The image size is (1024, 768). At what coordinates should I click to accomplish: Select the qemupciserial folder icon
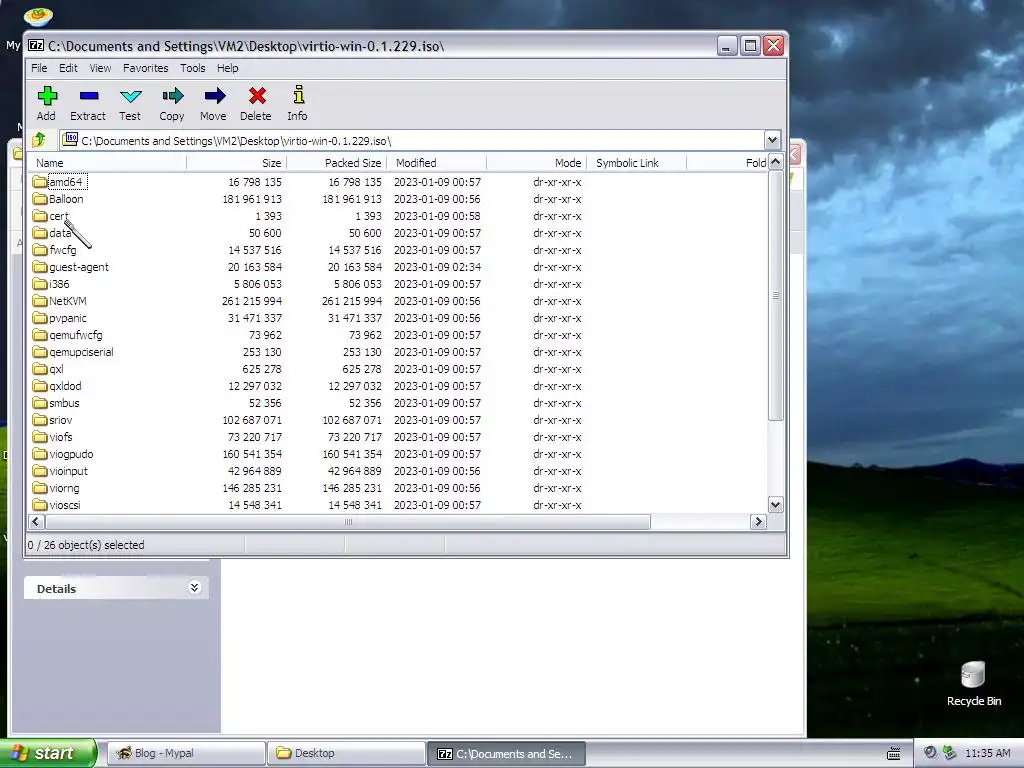(x=40, y=351)
